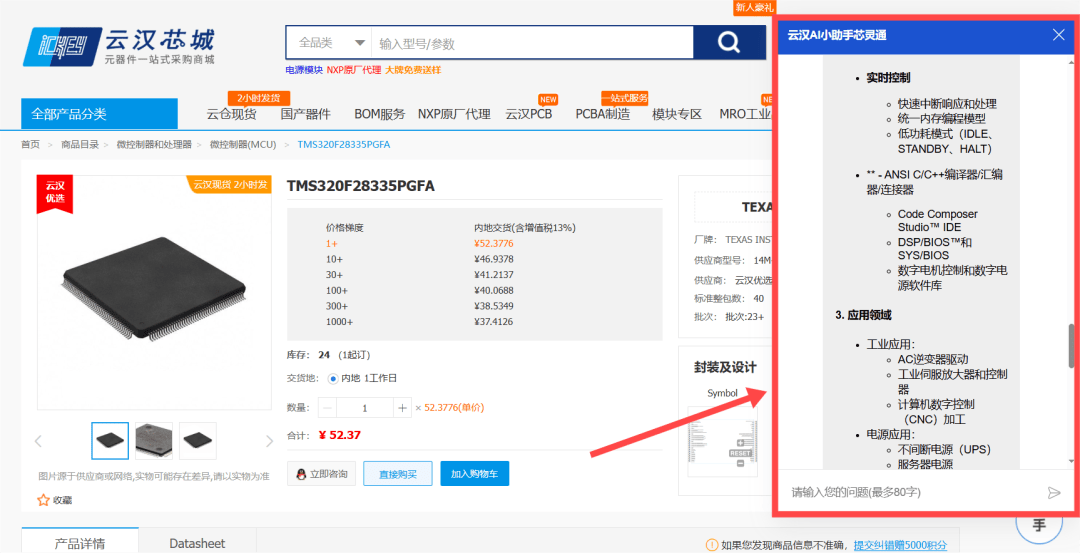Select first product thumbnail image

tap(110, 441)
